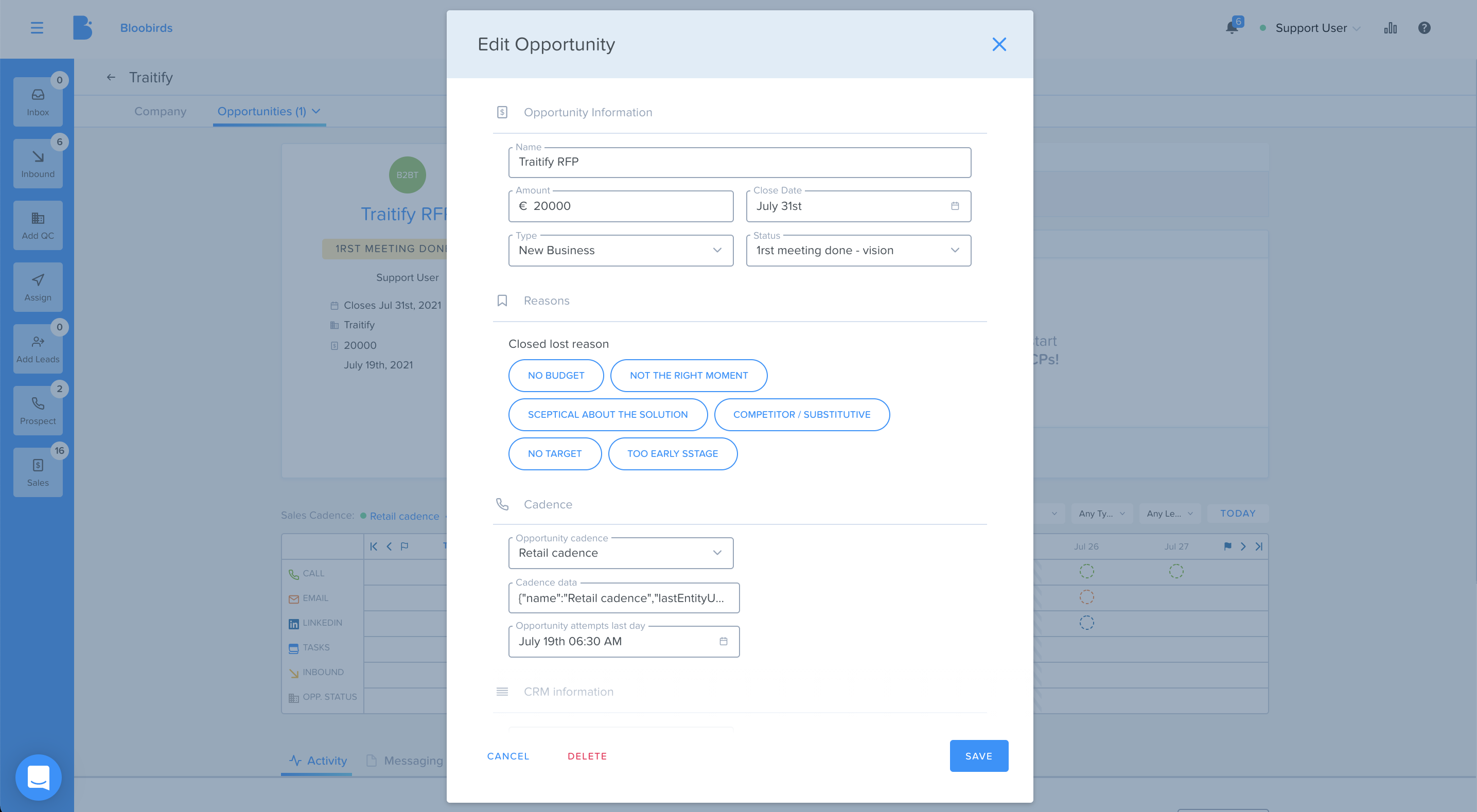Open the Add QC sidebar item
The height and width of the screenshot is (812, 1477).
pos(38,225)
